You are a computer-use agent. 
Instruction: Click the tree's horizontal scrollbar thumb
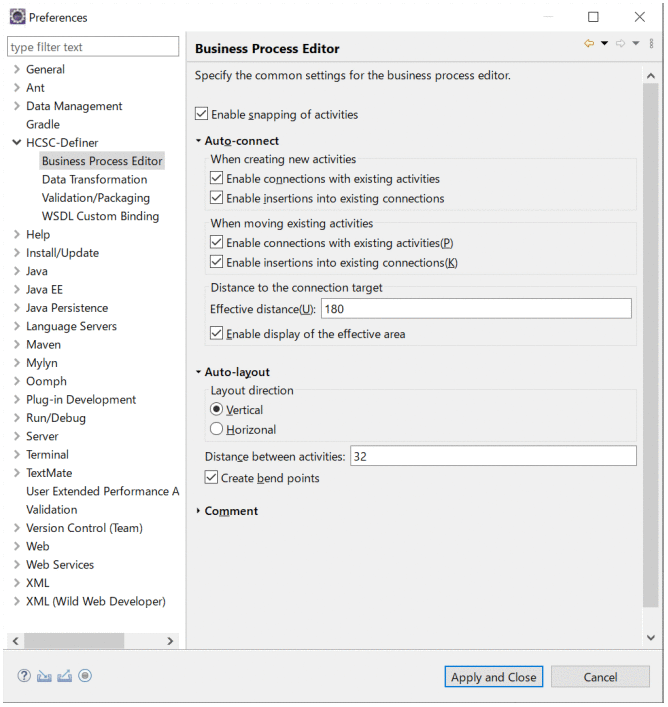coord(73,640)
